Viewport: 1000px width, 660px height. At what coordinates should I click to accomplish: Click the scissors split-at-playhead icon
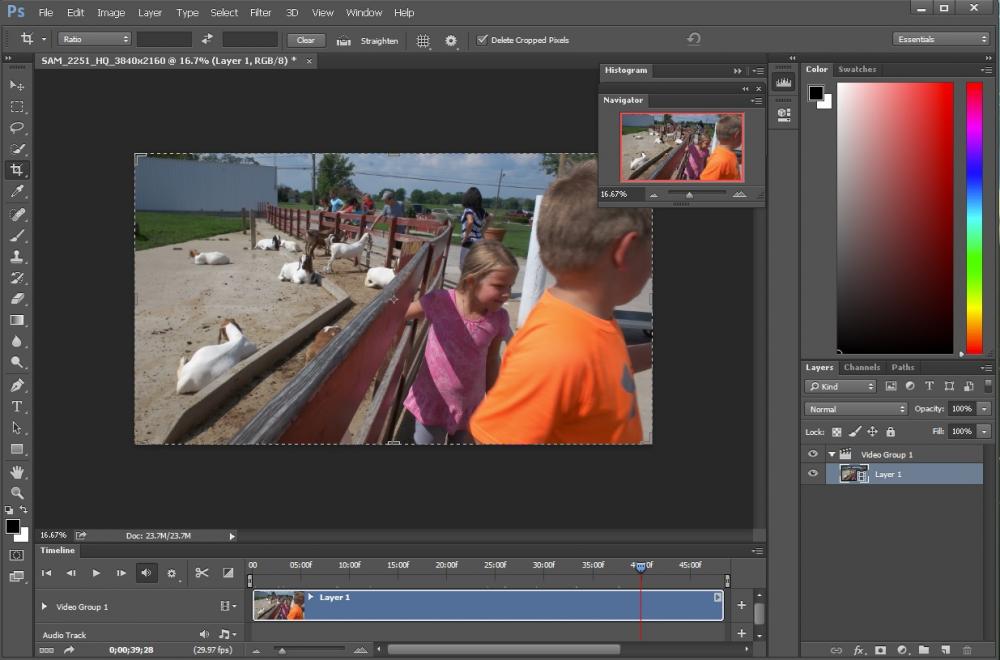[202, 573]
